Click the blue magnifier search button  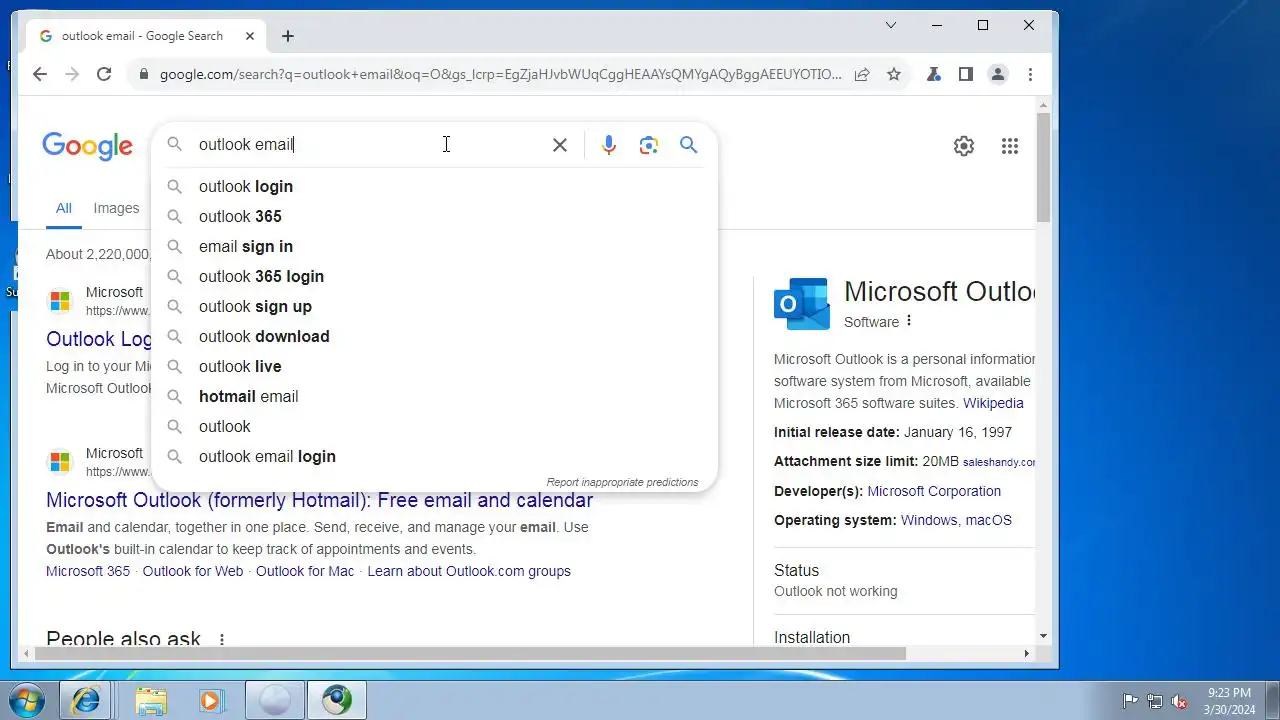pyautogui.click(x=689, y=145)
